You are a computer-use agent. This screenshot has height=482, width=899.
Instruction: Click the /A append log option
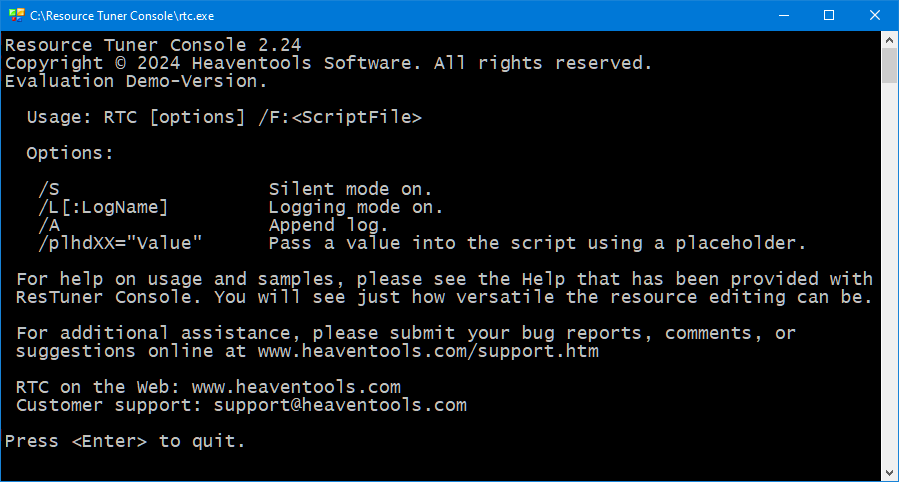point(49,225)
